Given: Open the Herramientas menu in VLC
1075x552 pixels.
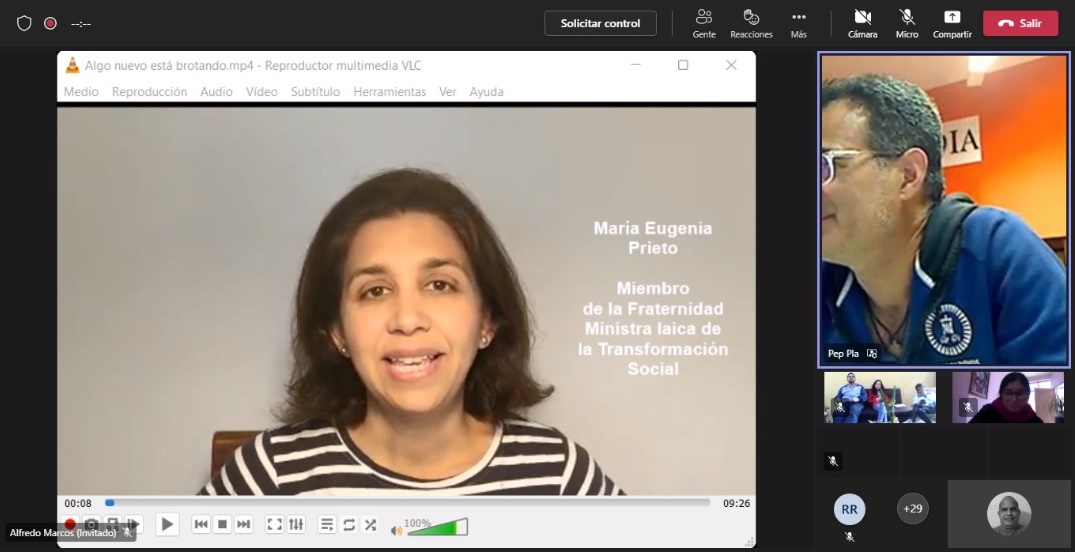Looking at the screenshot, I should 389,92.
